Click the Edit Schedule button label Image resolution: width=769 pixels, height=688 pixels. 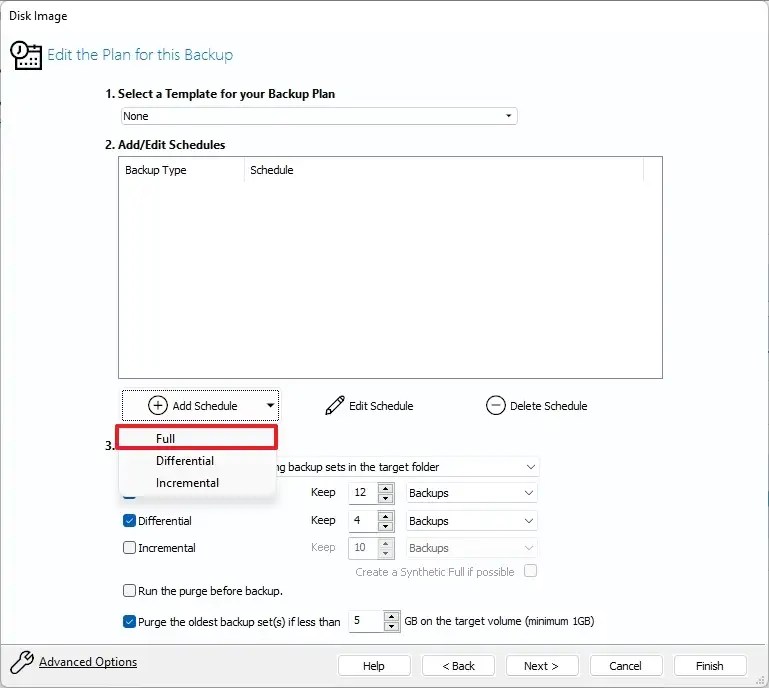coord(381,406)
